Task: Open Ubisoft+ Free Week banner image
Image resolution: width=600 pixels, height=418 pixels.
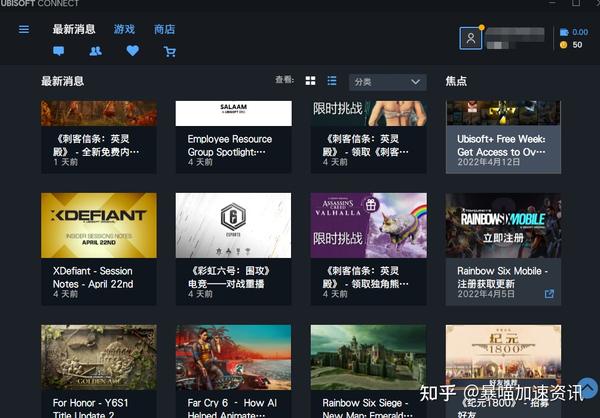Action: 503,113
